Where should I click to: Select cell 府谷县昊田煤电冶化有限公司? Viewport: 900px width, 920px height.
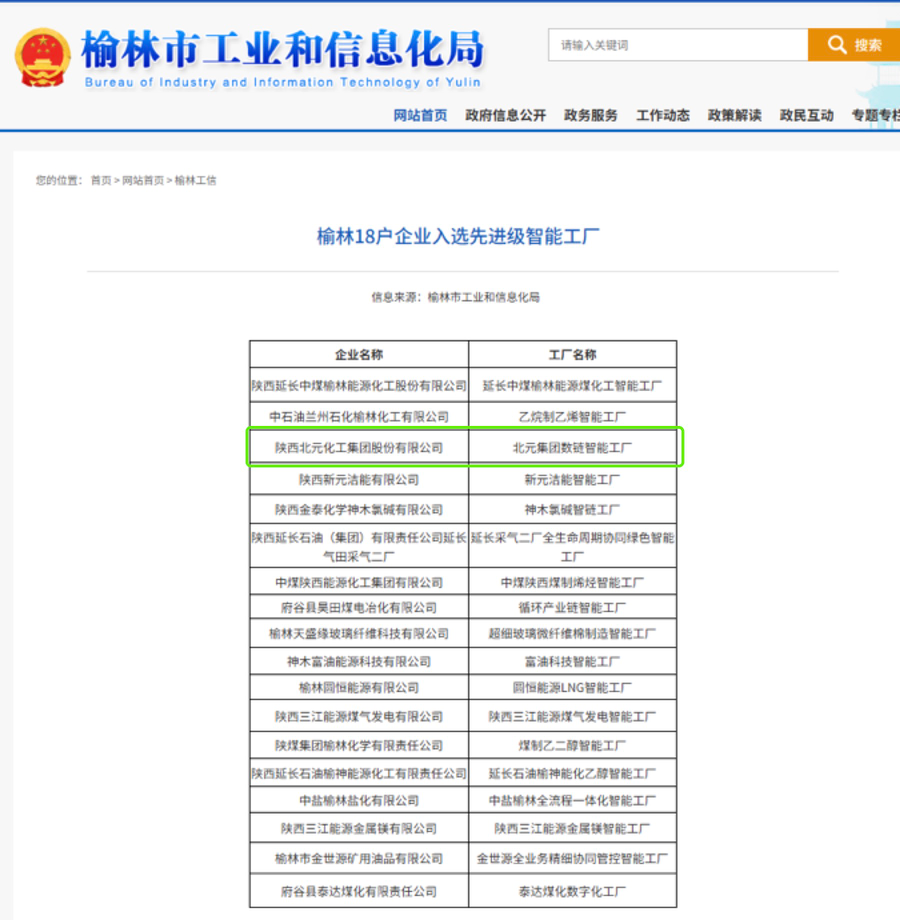(359, 607)
